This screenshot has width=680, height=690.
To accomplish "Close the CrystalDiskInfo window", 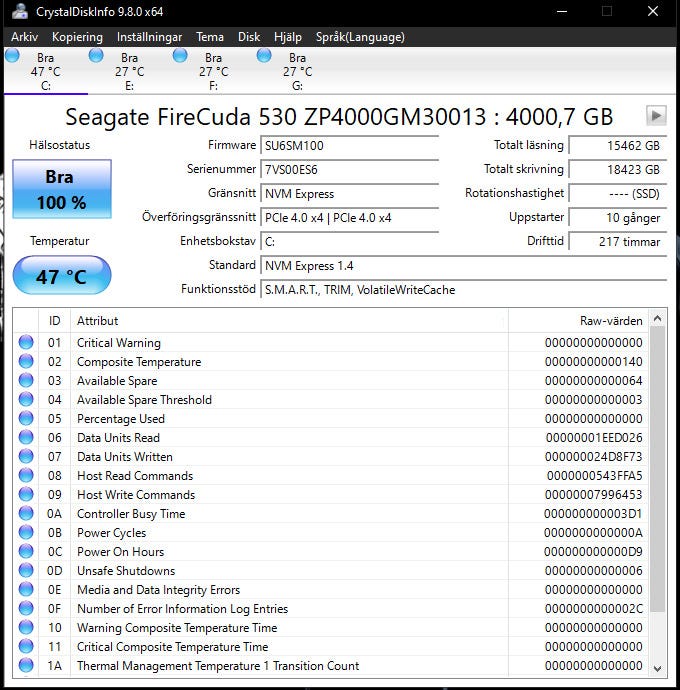I will [653, 11].
